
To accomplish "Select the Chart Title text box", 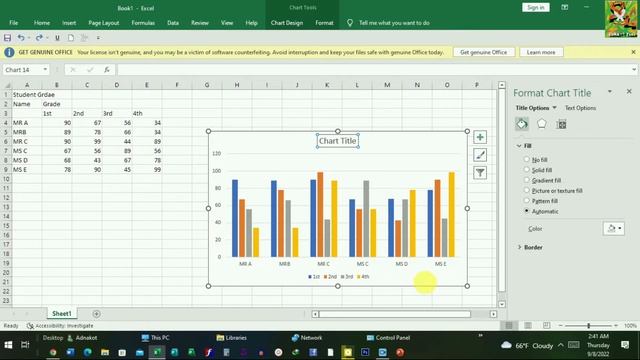I will [338, 141].
